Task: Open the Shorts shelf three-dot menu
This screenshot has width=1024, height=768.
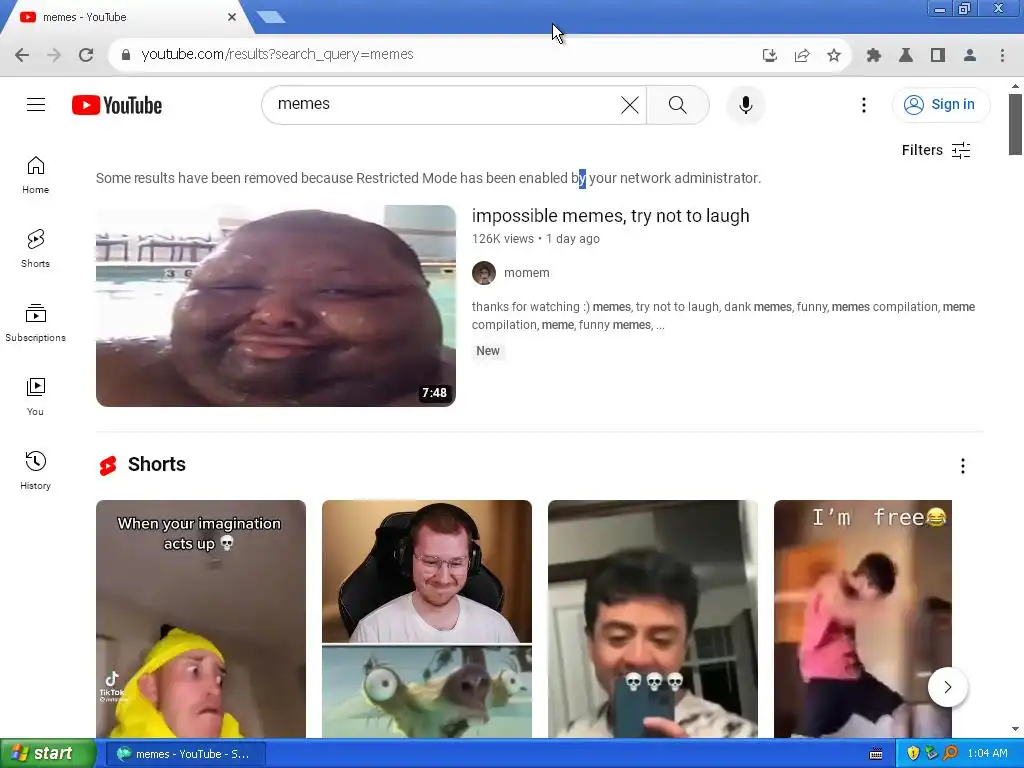Action: [963, 466]
